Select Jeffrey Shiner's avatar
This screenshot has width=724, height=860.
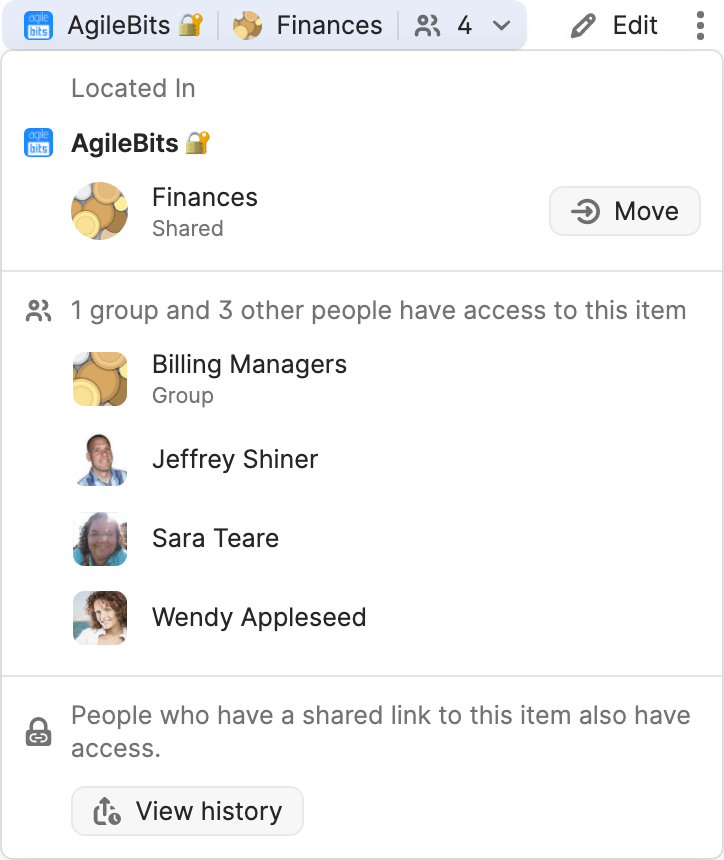tap(100, 459)
